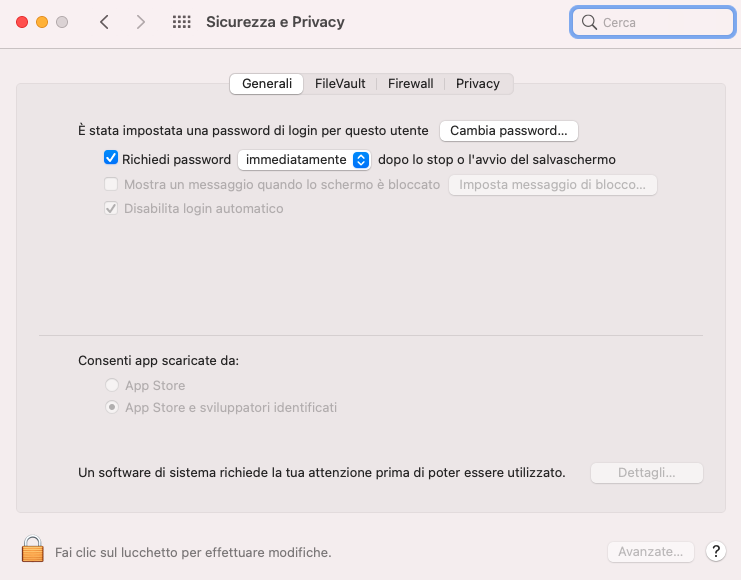Open the help question mark button
The width and height of the screenshot is (741, 580).
(716, 551)
